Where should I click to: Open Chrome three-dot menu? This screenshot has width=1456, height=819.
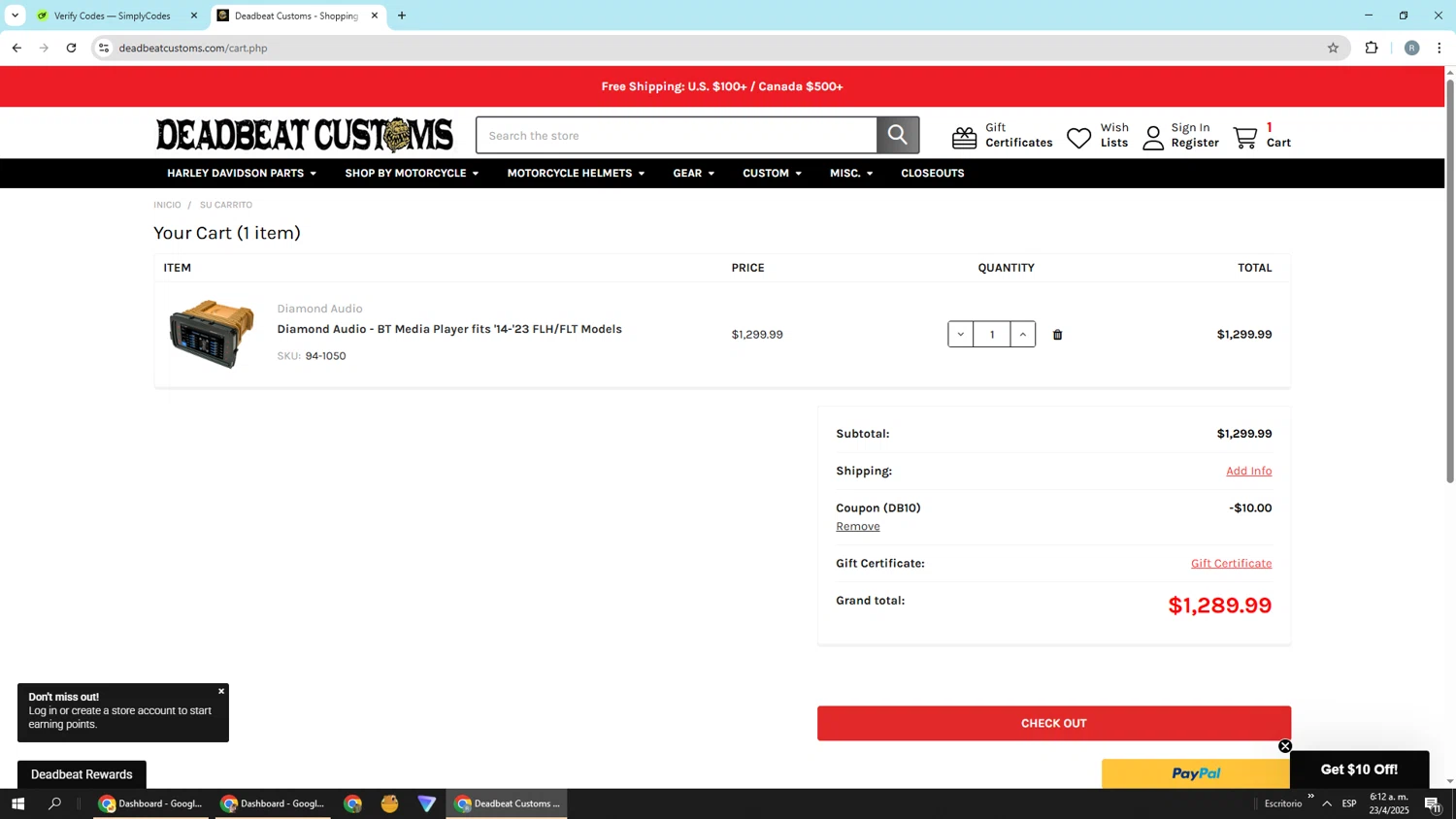click(1439, 48)
